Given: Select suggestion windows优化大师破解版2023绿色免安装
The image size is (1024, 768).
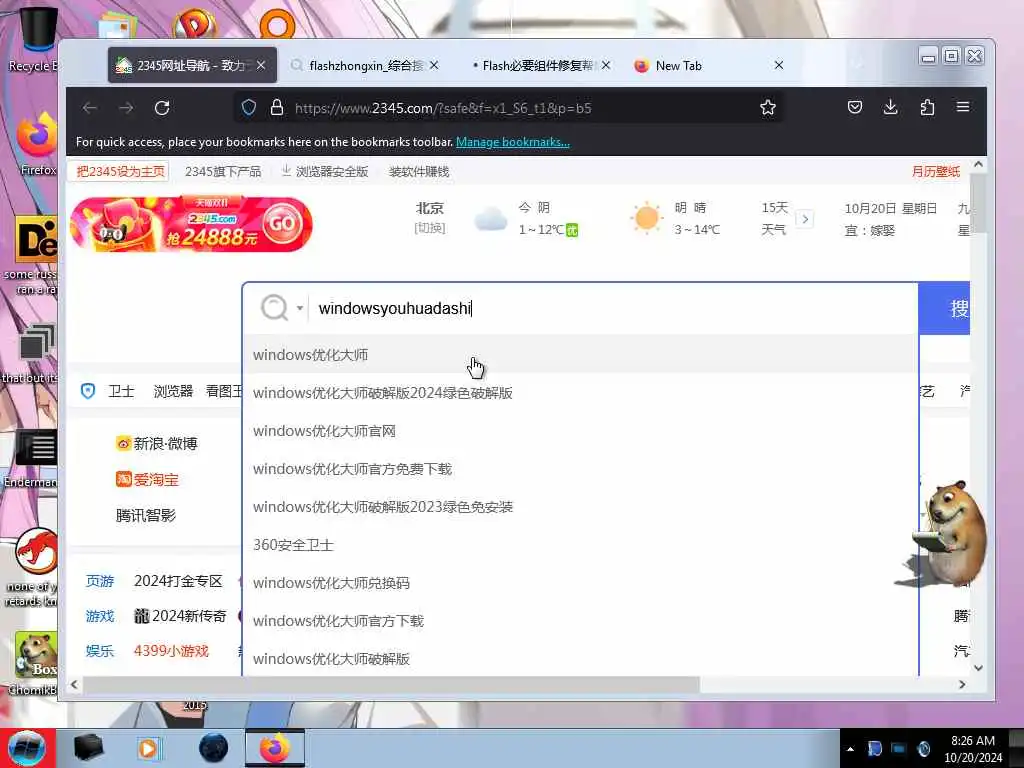Looking at the screenshot, I should (580, 506).
